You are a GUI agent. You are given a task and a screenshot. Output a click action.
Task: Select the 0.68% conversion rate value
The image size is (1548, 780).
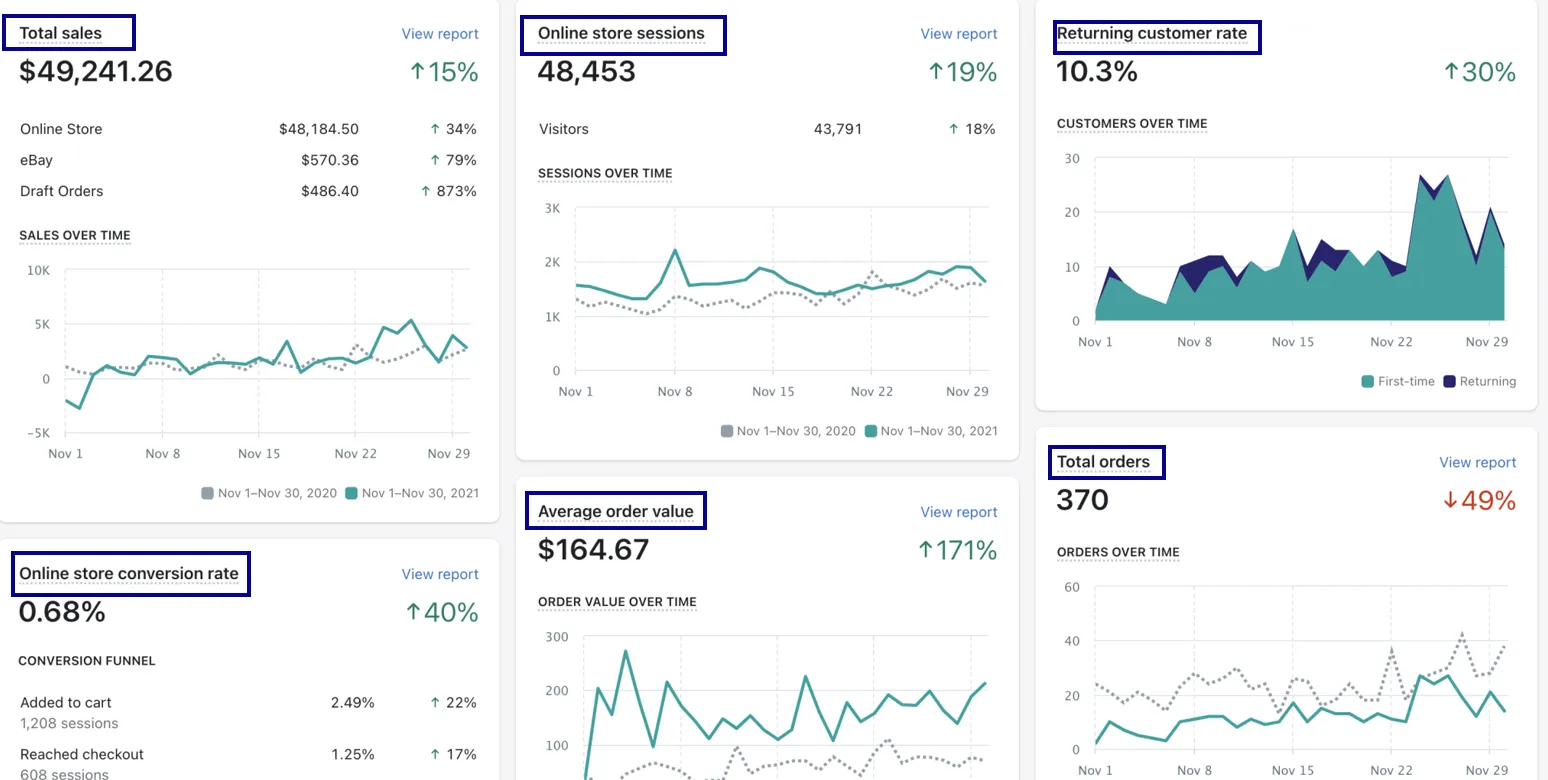[62, 612]
